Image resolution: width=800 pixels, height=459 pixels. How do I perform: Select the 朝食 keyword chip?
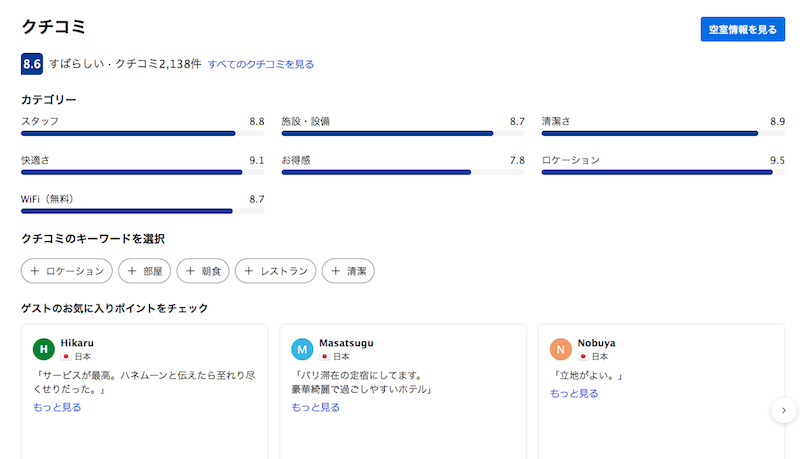tap(203, 271)
